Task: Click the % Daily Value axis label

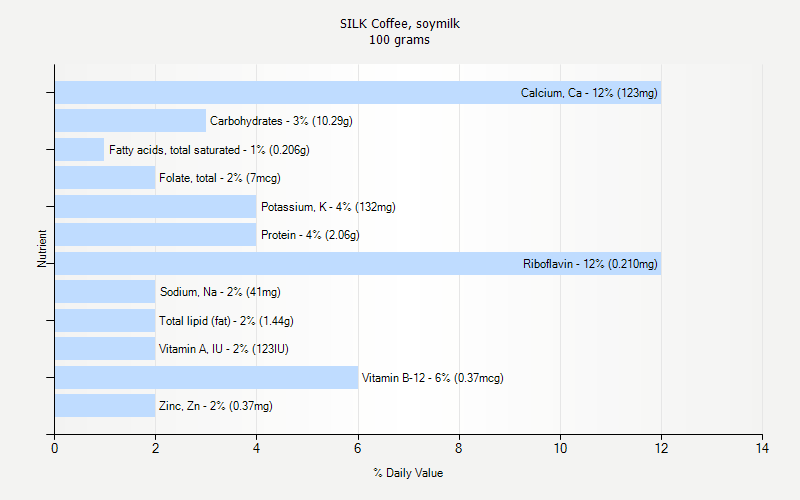Action: 408,472
